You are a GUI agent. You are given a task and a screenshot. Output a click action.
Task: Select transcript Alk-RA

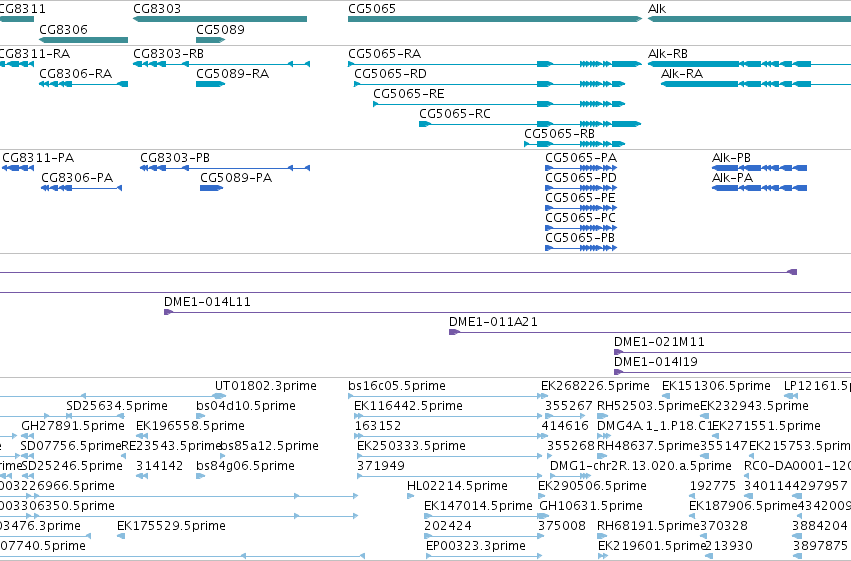755,84
